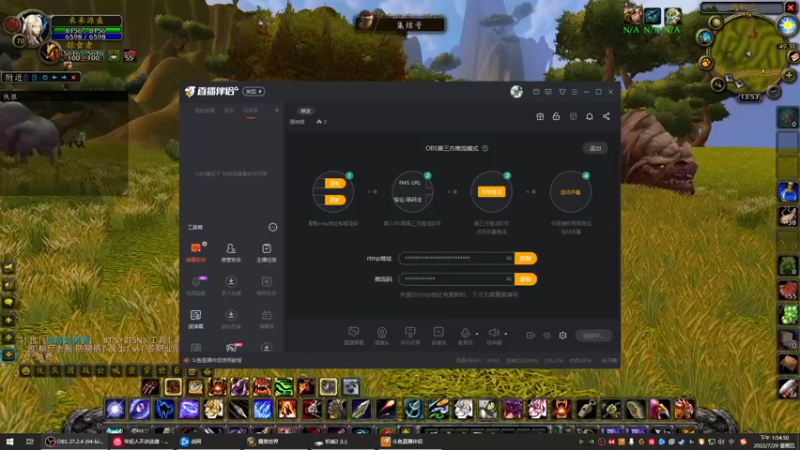Open the 读弹幕 tool in toolbox

click(x=195, y=318)
